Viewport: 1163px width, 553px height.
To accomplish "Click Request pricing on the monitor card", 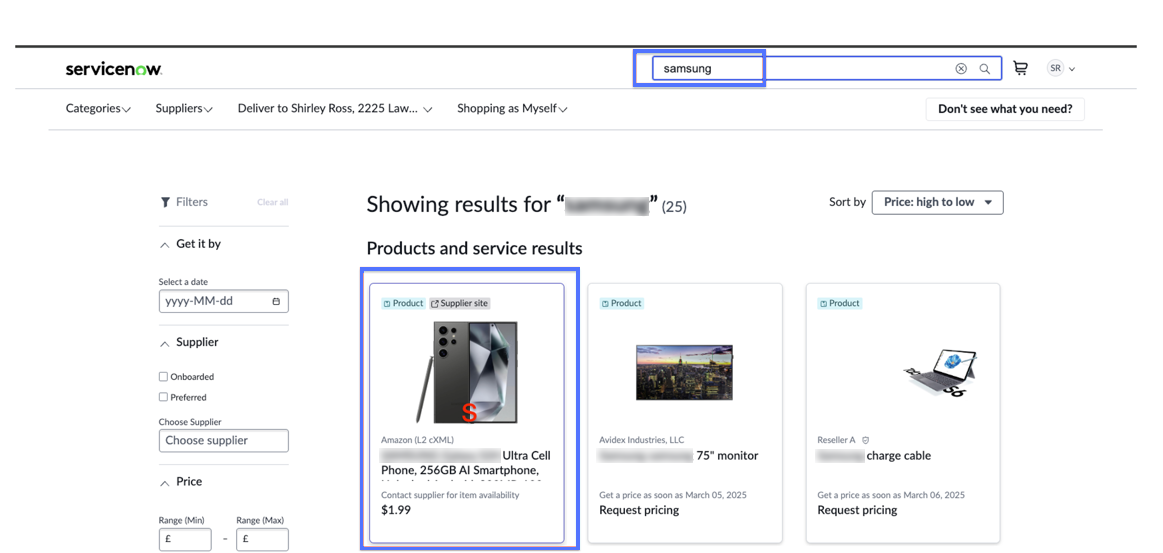I will click(x=639, y=510).
